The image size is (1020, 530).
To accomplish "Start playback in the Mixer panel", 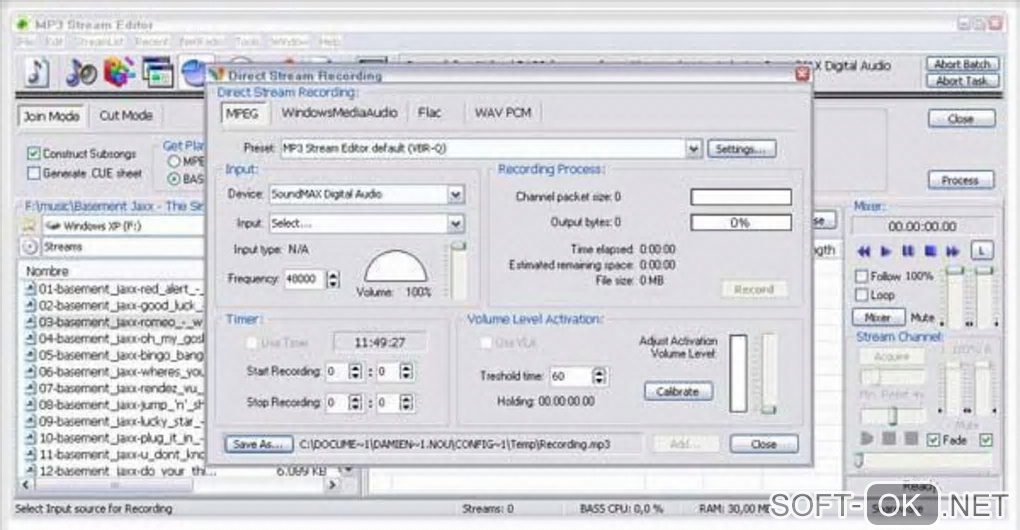I will click(885, 251).
